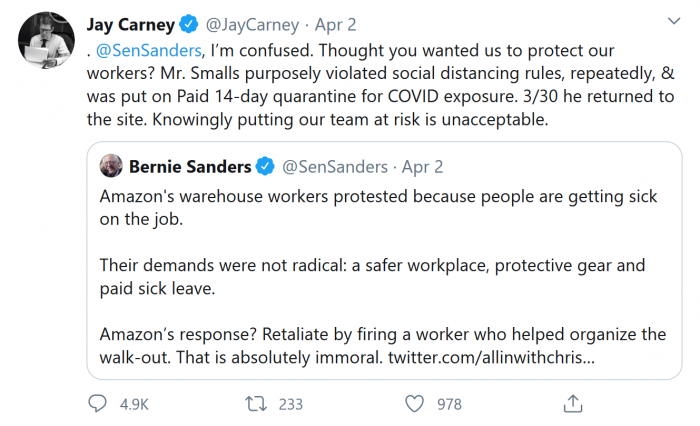The height and width of the screenshot is (426, 700).
Task: Click the 4.9K replies count
Action: pyautogui.click(x=133, y=404)
